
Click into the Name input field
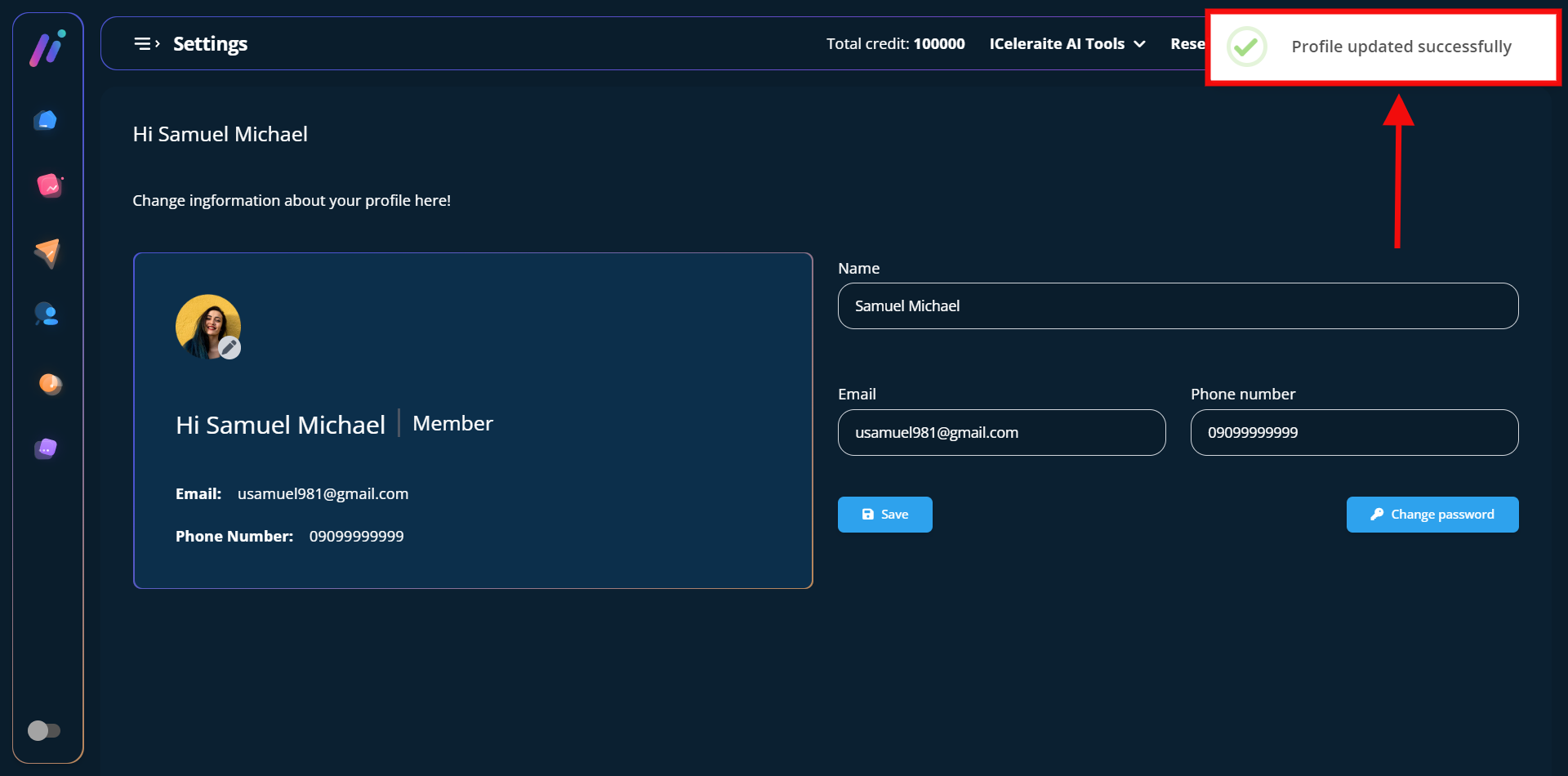click(1178, 306)
